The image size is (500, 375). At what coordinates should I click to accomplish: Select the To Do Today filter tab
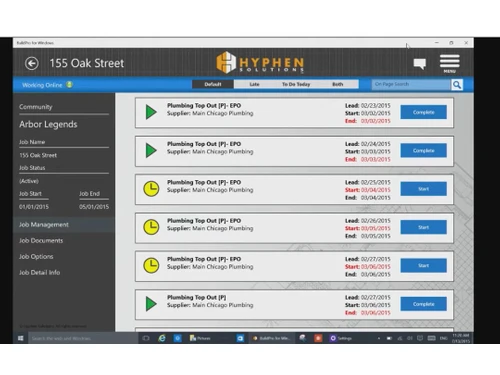(296, 84)
